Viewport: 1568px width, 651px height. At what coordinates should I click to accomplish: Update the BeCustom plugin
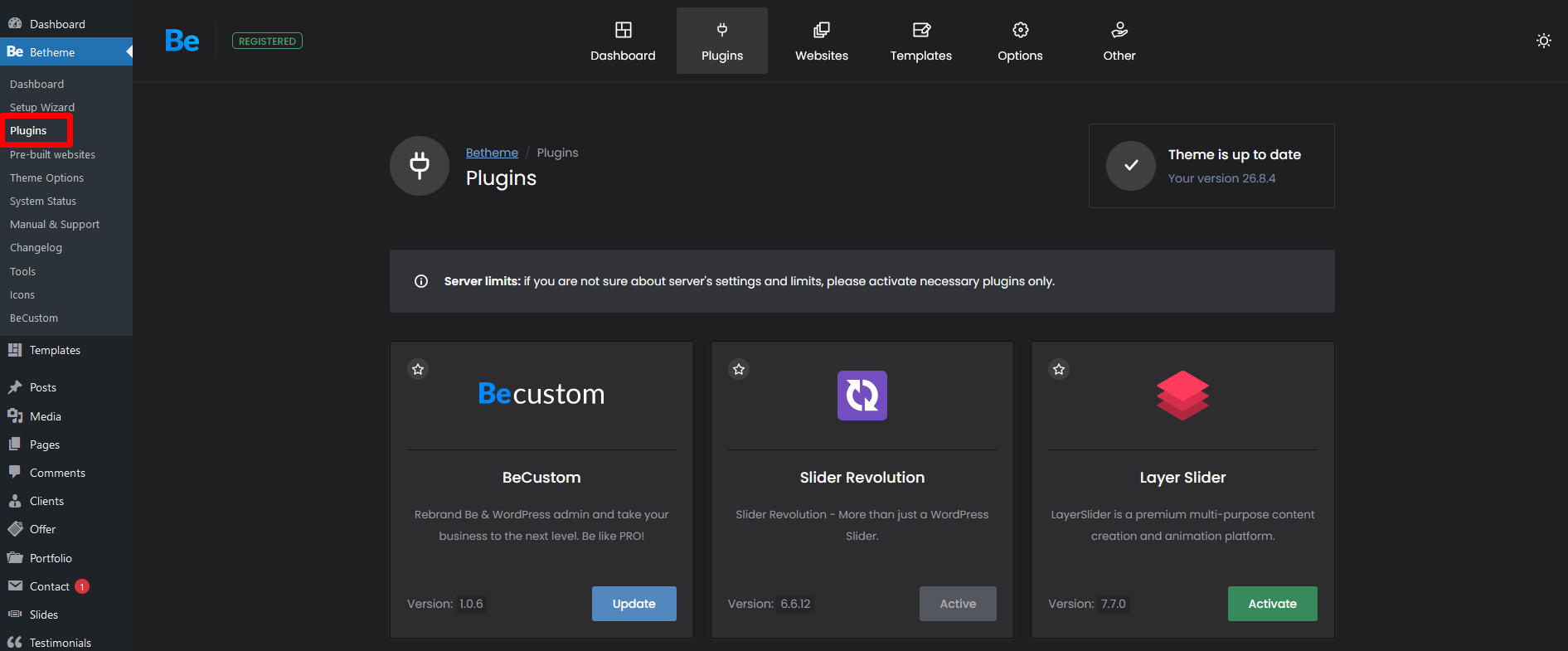634,604
